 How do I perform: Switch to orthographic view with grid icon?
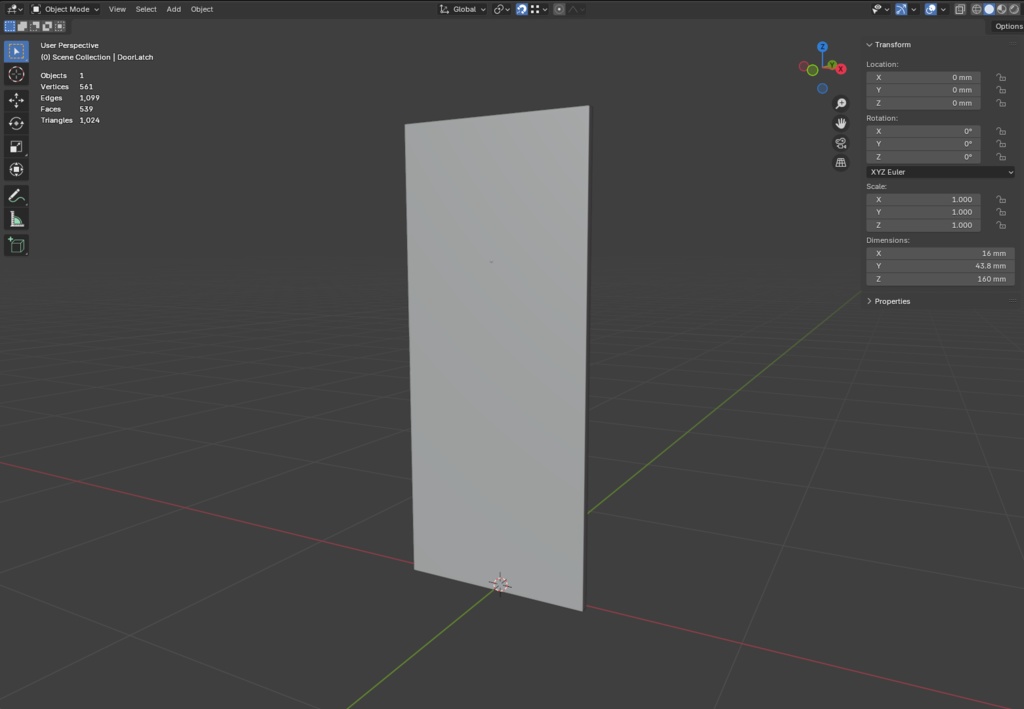(840, 163)
